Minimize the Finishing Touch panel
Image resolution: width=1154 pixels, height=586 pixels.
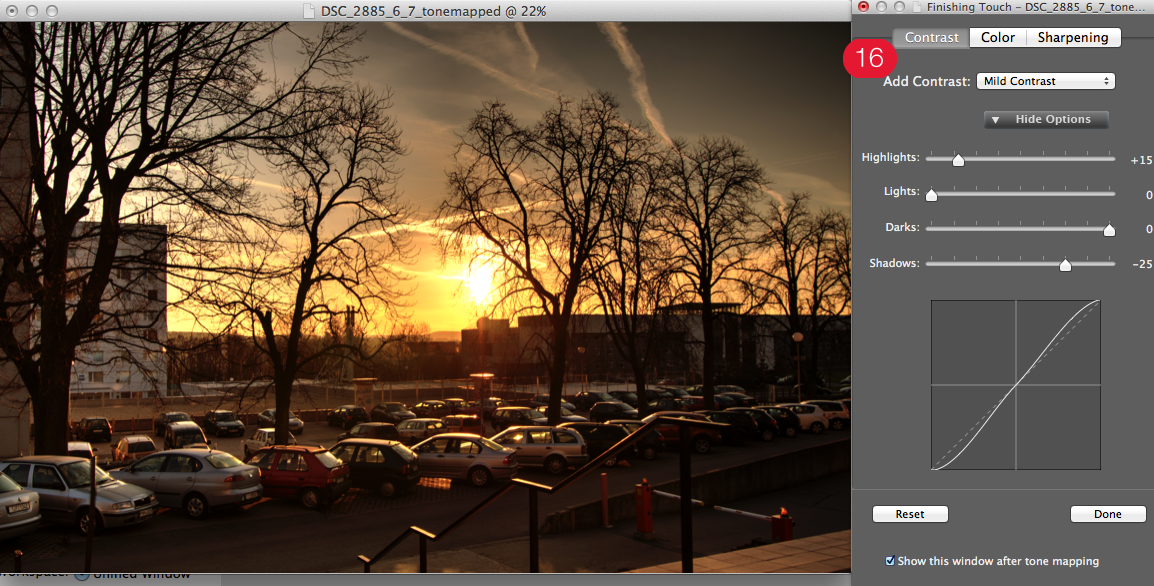882,7
